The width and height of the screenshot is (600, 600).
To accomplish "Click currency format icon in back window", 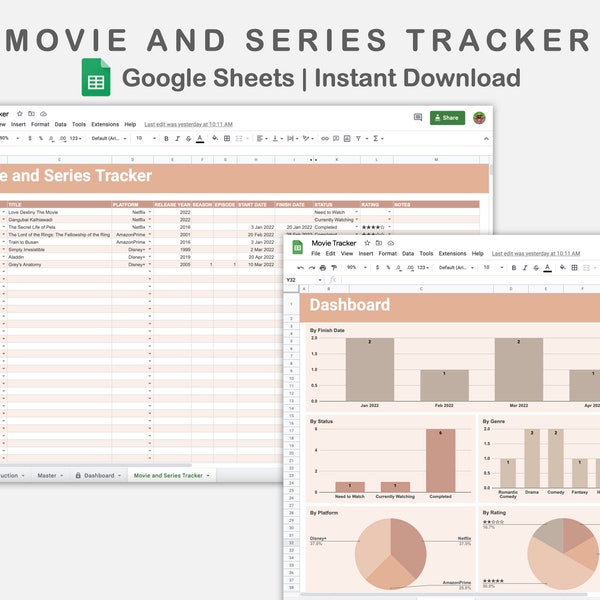I will tap(30, 139).
